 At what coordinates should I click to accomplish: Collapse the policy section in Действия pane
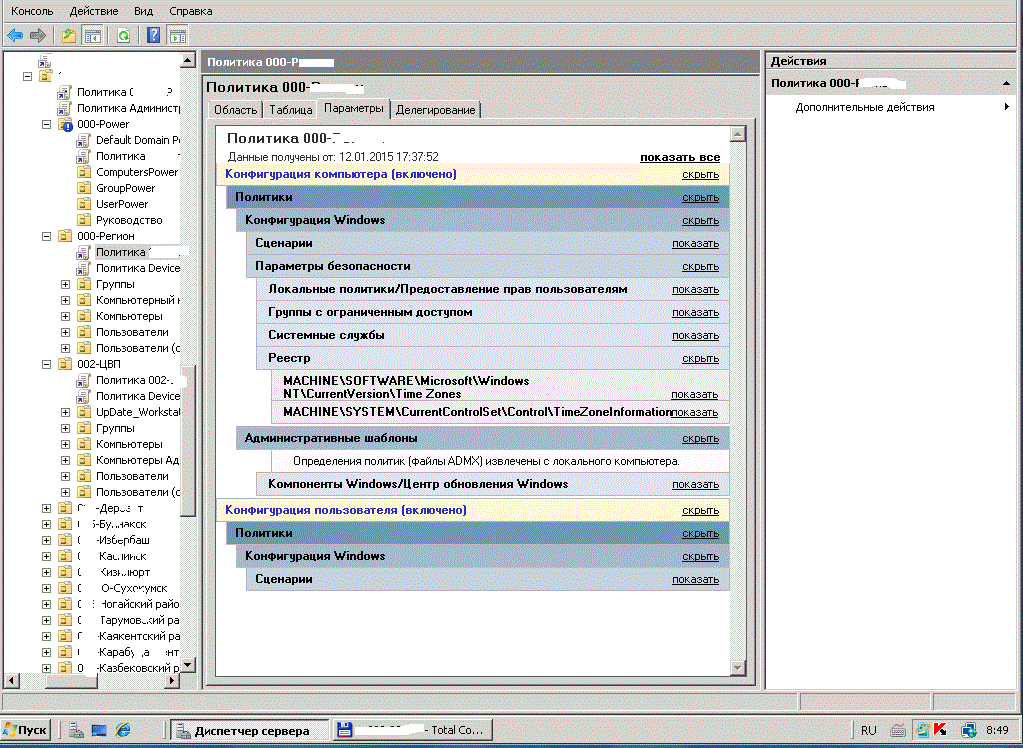tap(1007, 84)
